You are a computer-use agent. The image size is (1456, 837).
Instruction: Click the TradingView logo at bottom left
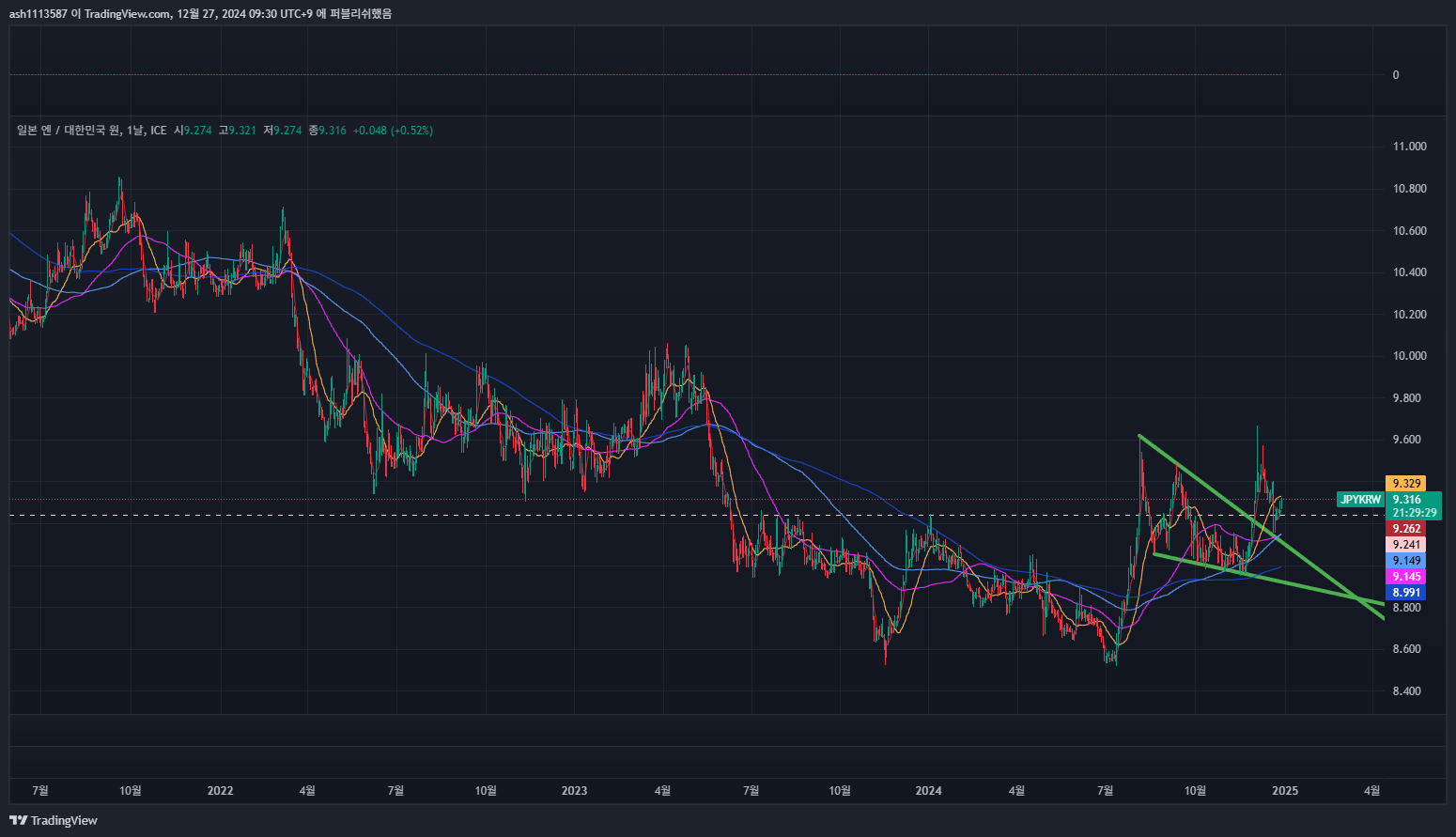pos(54,820)
